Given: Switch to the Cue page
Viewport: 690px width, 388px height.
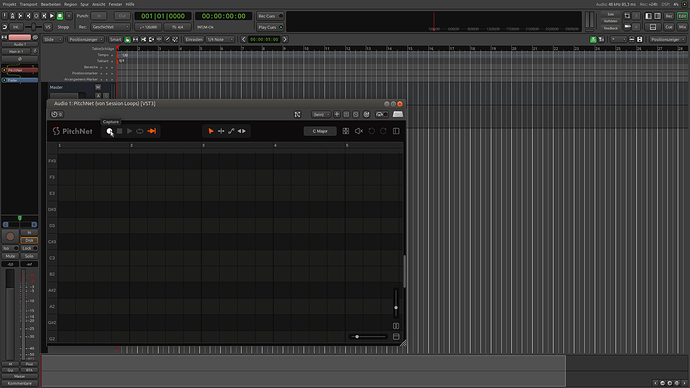Looking at the screenshot, I should (669, 27).
